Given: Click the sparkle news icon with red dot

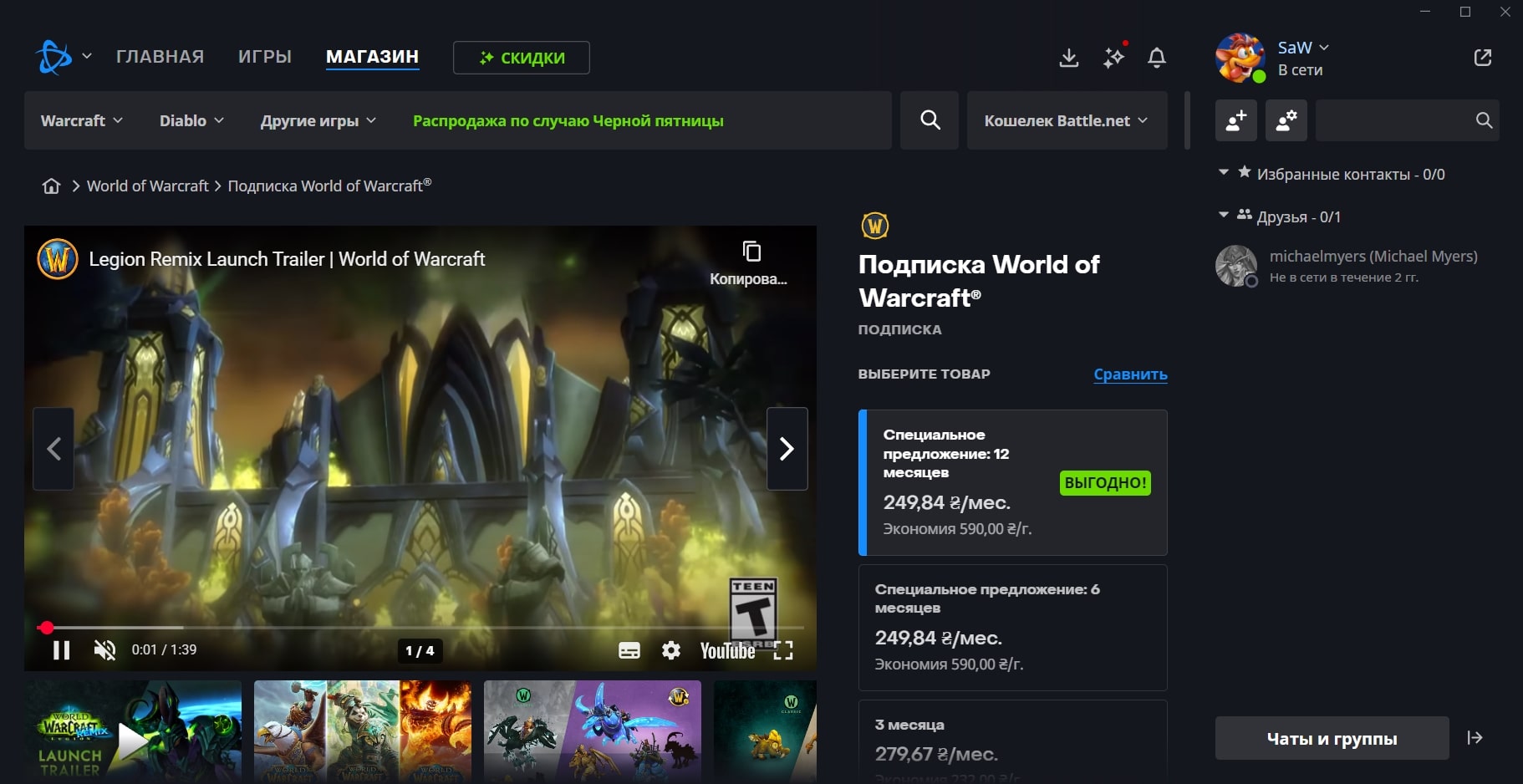Looking at the screenshot, I should (1113, 57).
